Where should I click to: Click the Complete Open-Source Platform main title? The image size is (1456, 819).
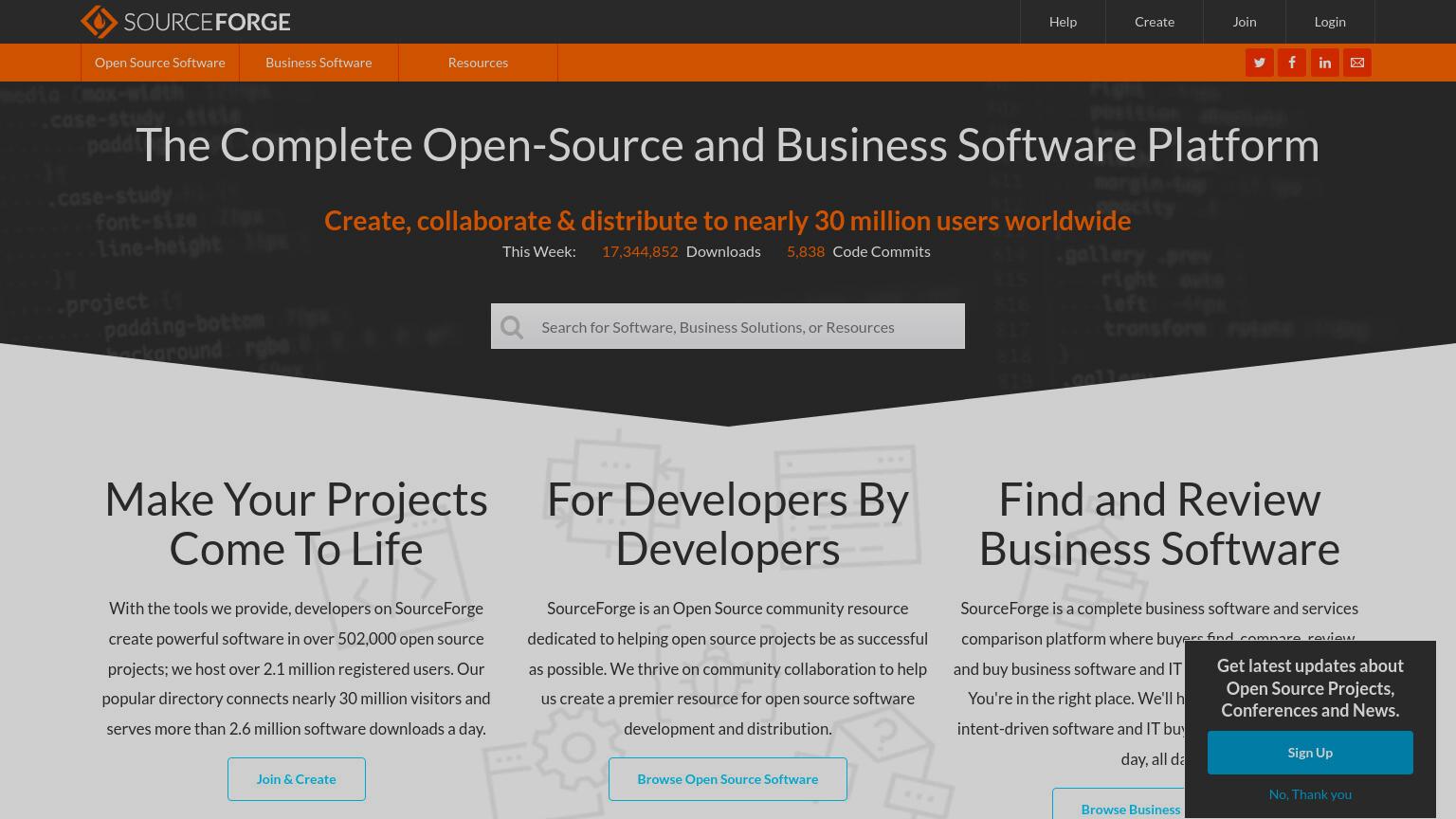pyautogui.click(x=728, y=145)
